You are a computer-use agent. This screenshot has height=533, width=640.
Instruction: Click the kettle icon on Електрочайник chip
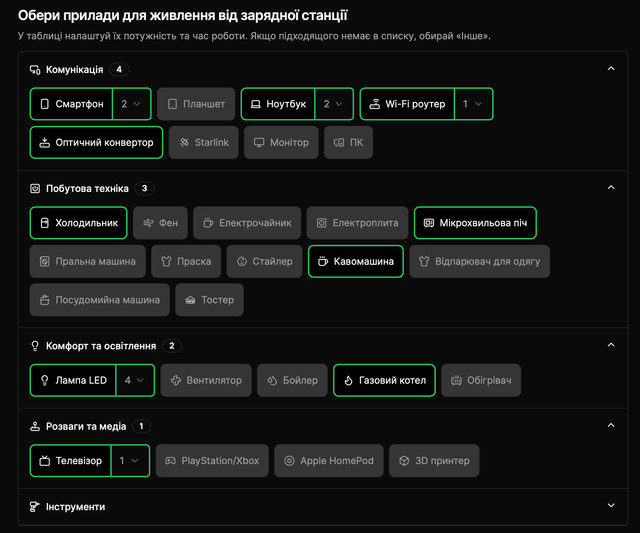pos(208,223)
